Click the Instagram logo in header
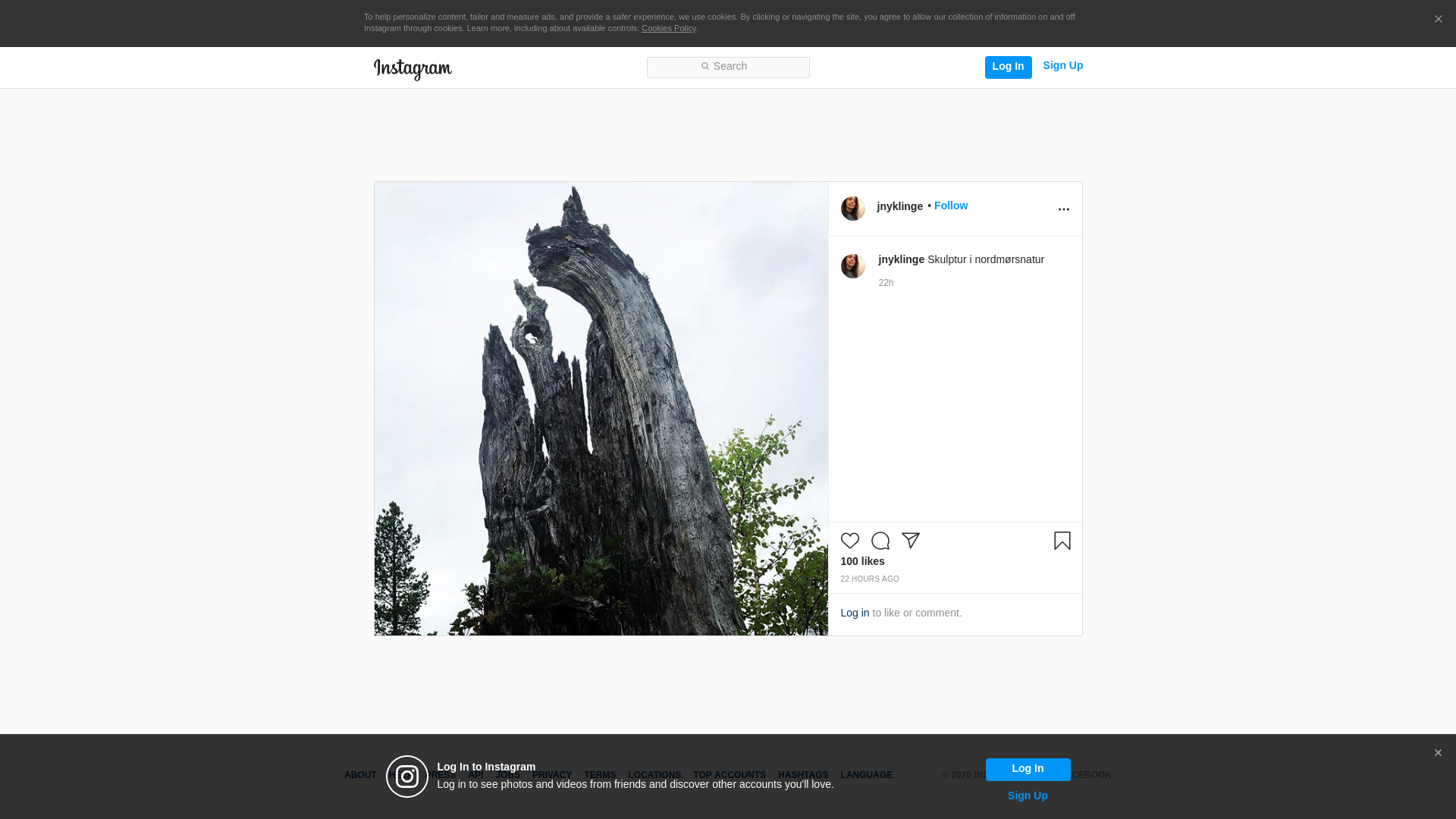The image size is (1456, 819). pos(413,69)
